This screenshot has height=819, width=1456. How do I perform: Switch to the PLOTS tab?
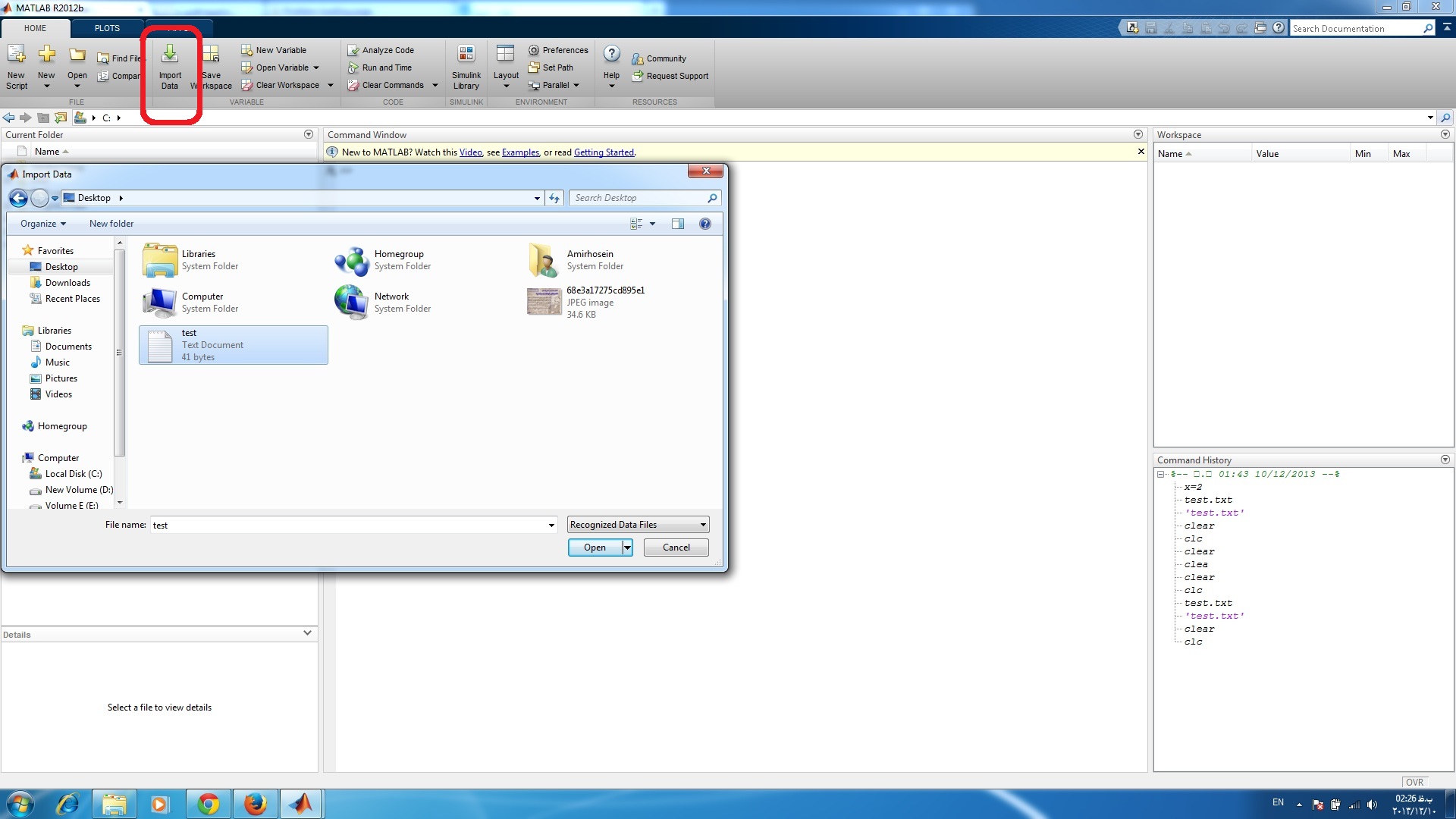[x=107, y=28]
